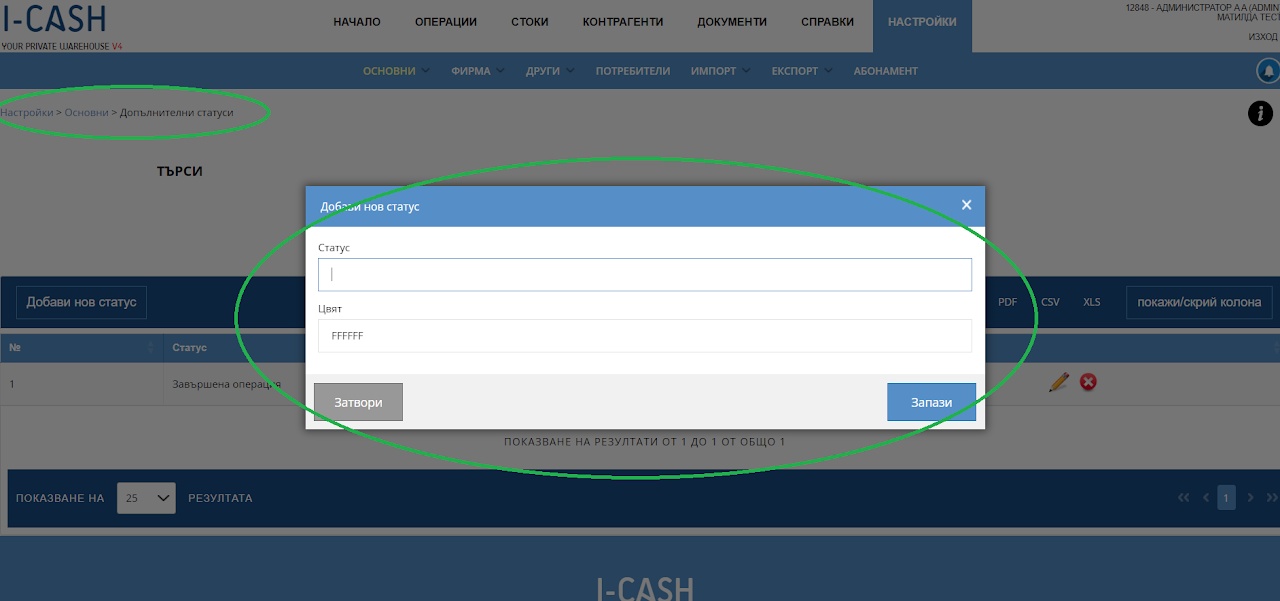Click the Затвори button in the dialog

[358, 402]
